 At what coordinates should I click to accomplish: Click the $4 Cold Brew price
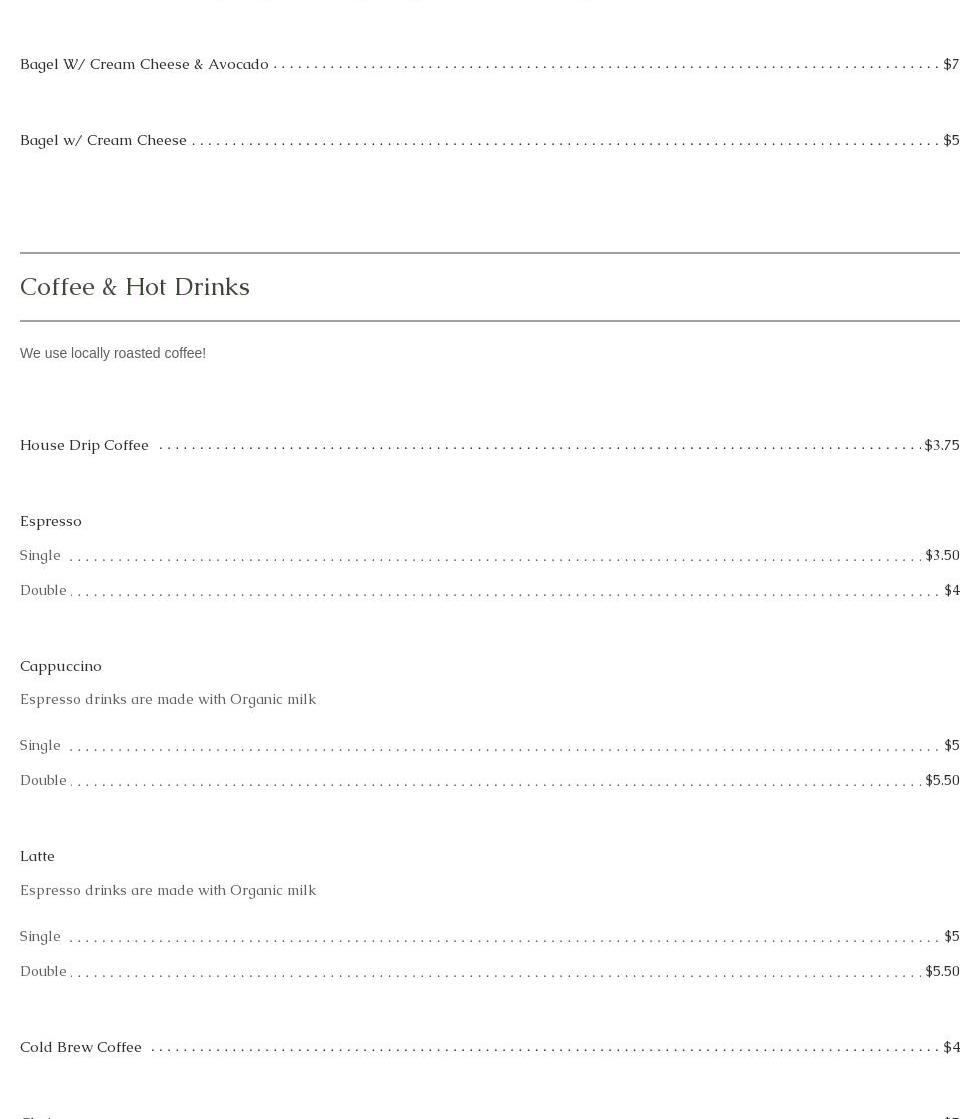click(x=951, y=1047)
